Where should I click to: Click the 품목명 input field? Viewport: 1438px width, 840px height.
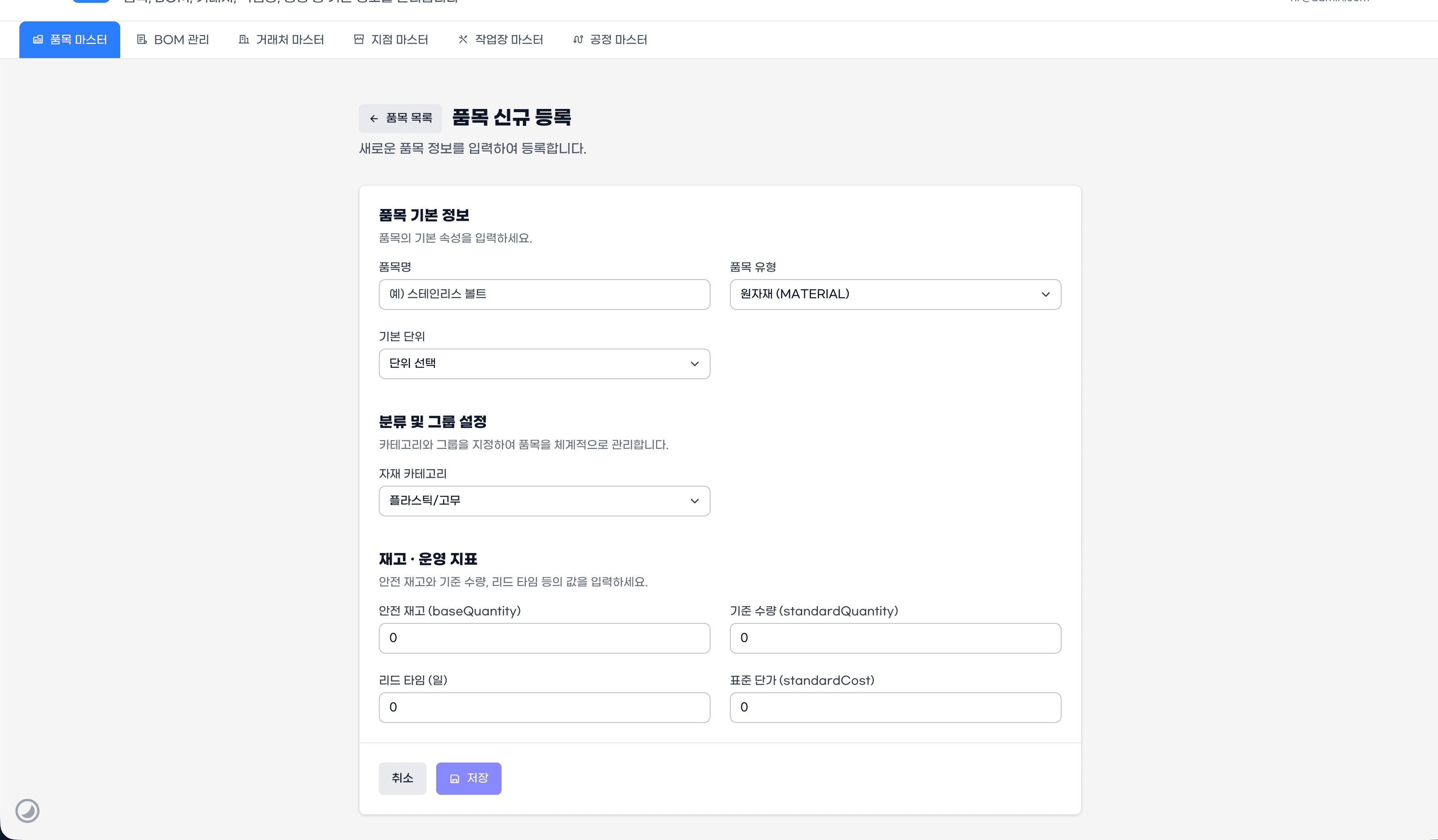point(544,295)
